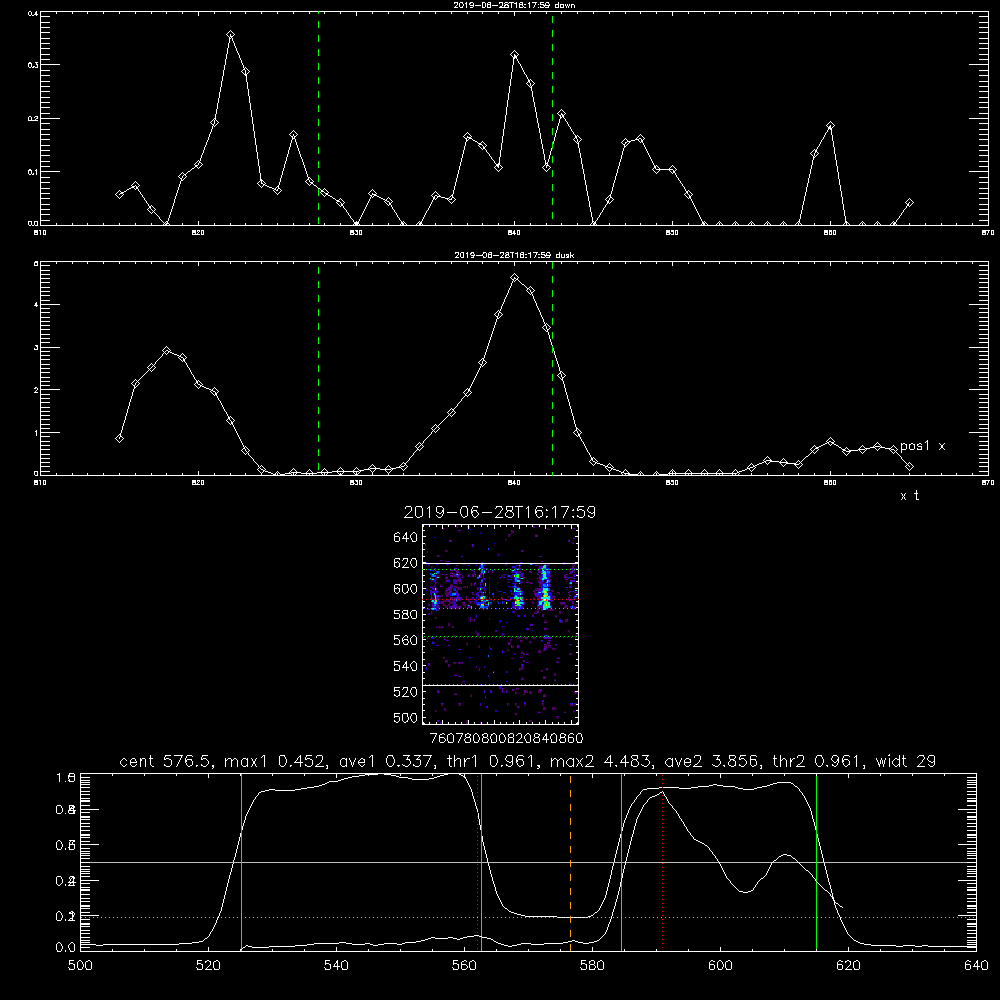Click the 640 label on the image y-axis
Screen dimensions: 1000x1000
(x=406, y=537)
